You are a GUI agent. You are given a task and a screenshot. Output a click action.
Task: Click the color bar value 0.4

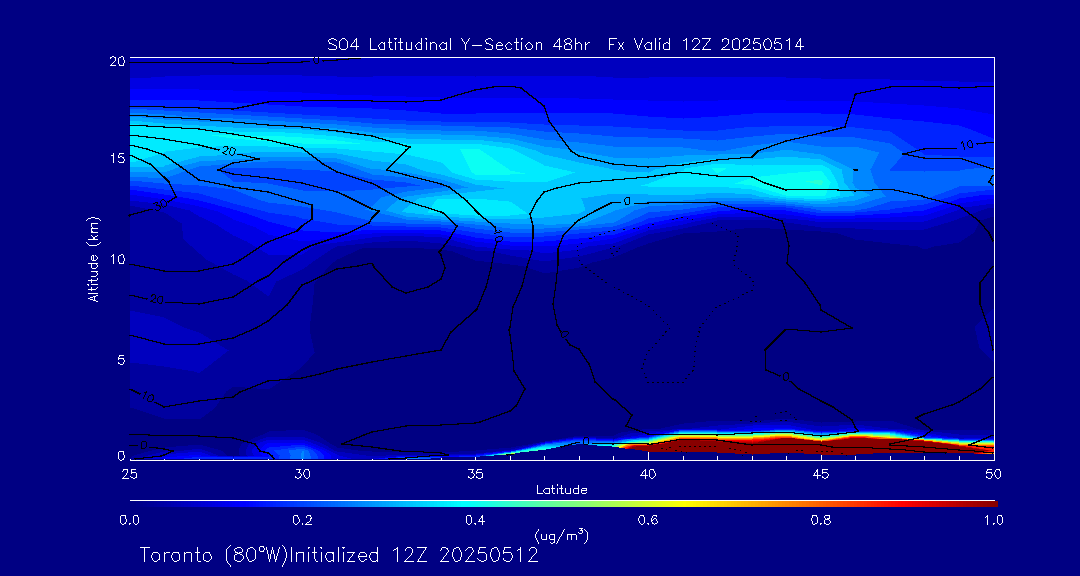475,520
